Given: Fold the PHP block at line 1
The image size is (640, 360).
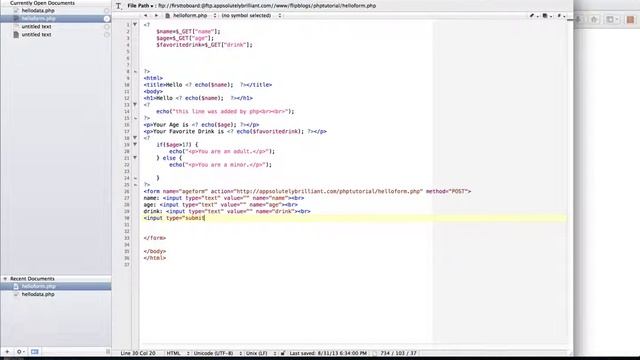Looking at the screenshot, I should pos(135,24).
